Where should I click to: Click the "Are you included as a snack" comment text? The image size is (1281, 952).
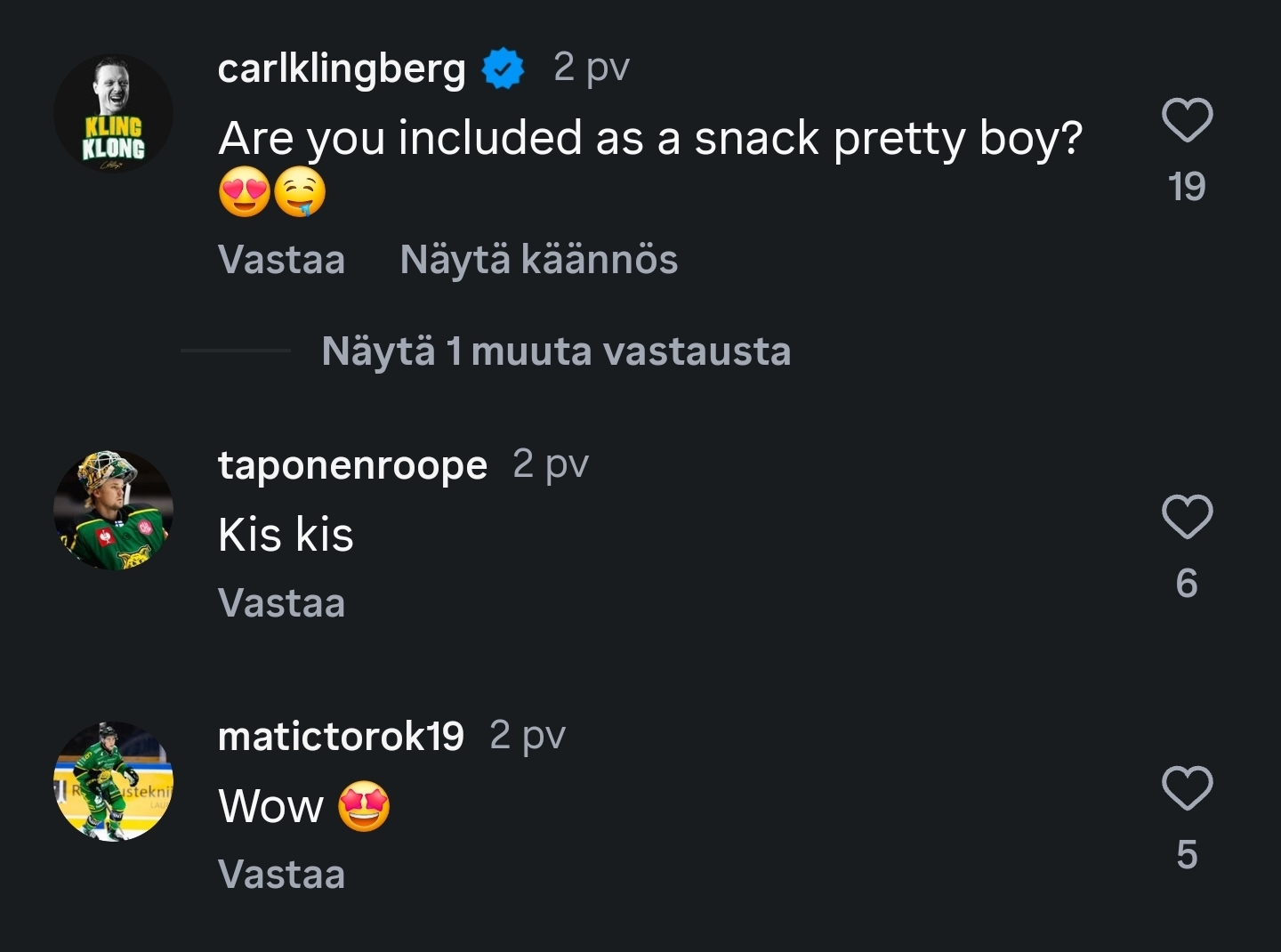pos(649,139)
